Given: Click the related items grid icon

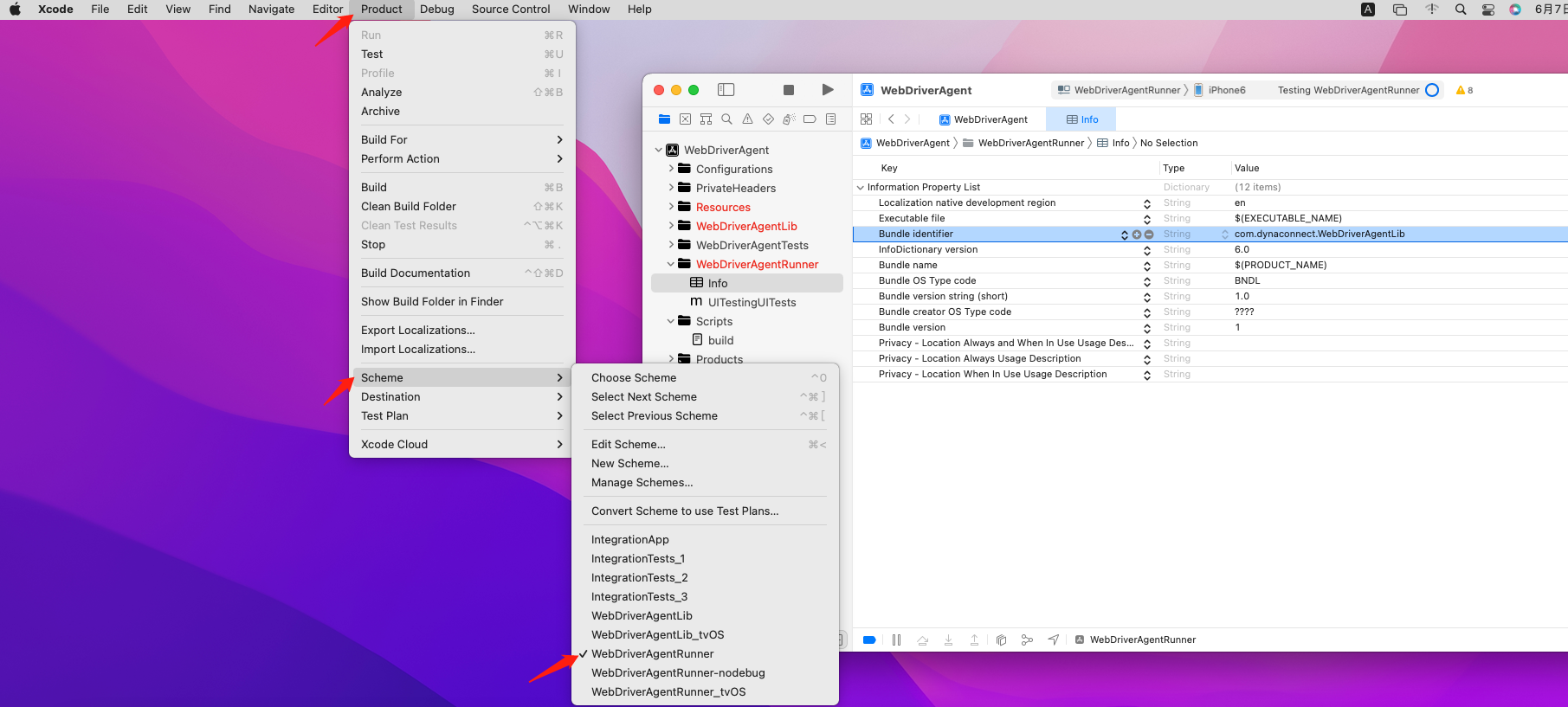Looking at the screenshot, I should pos(866,119).
